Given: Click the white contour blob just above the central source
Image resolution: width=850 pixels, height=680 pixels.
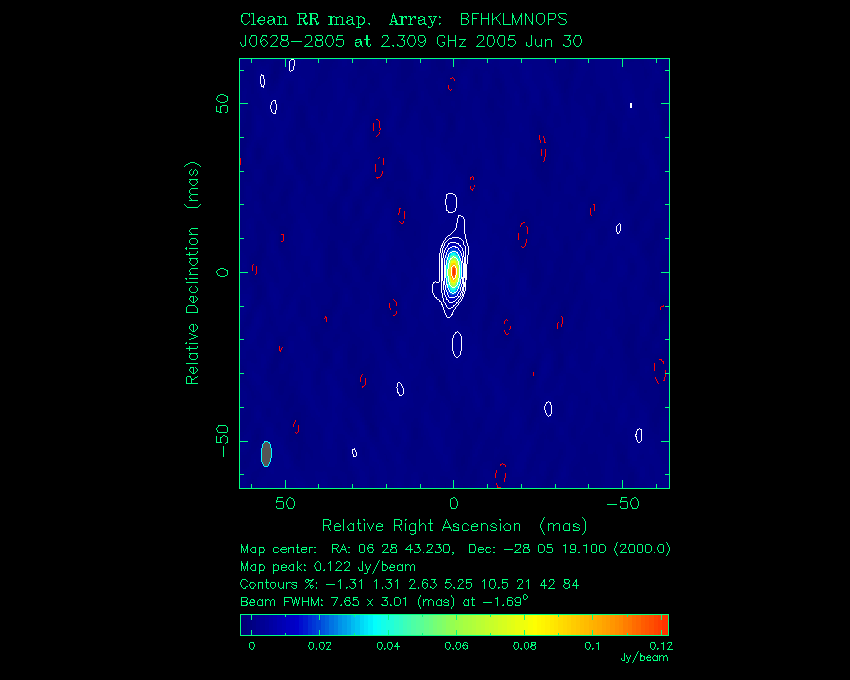Looking at the screenshot, I should pos(451,203).
